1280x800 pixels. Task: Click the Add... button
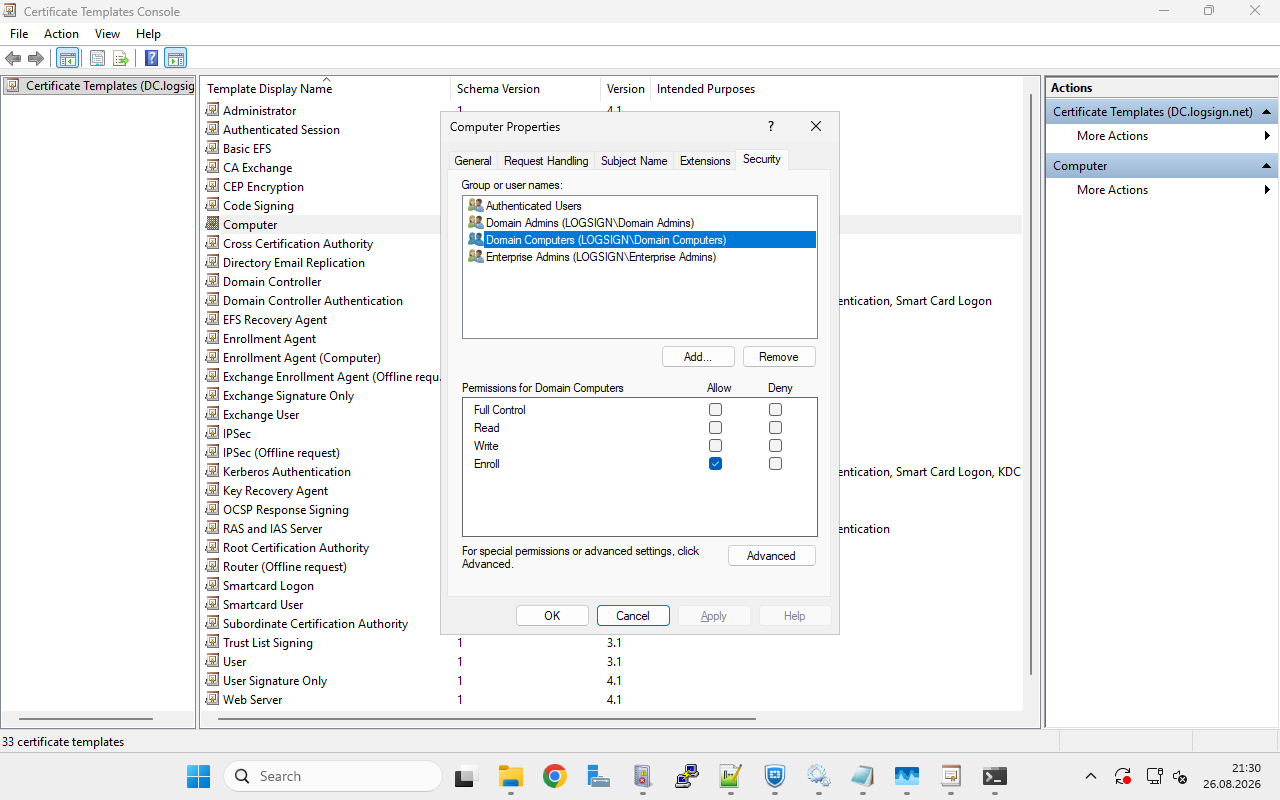coord(698,357)
